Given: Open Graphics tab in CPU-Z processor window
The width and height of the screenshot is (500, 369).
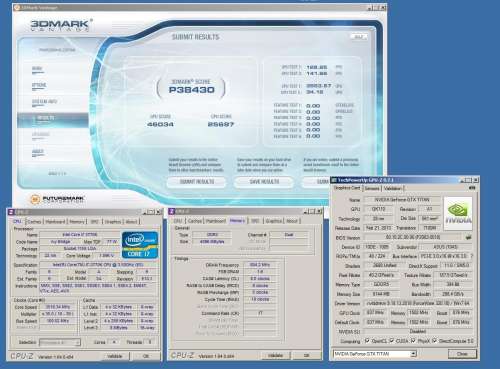Looking at the screenshot, I should coord(113,222).
